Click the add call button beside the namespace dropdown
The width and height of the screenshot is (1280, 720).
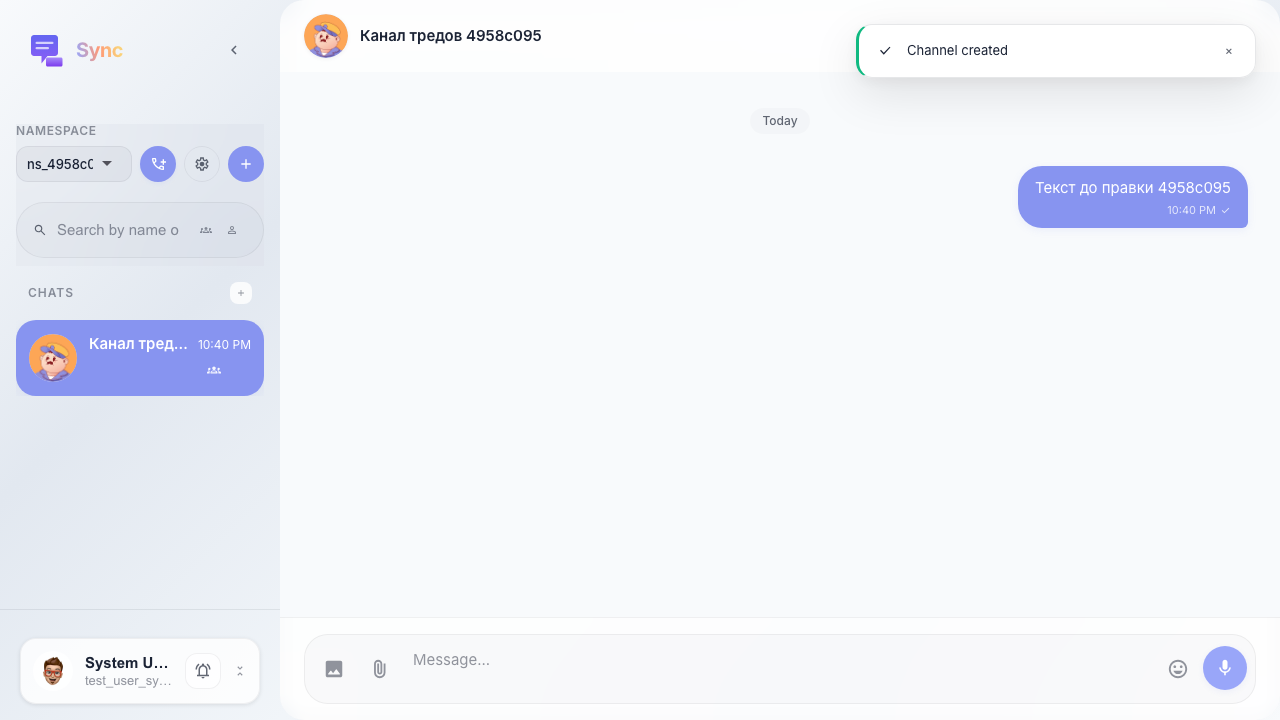tap(158, 164)
